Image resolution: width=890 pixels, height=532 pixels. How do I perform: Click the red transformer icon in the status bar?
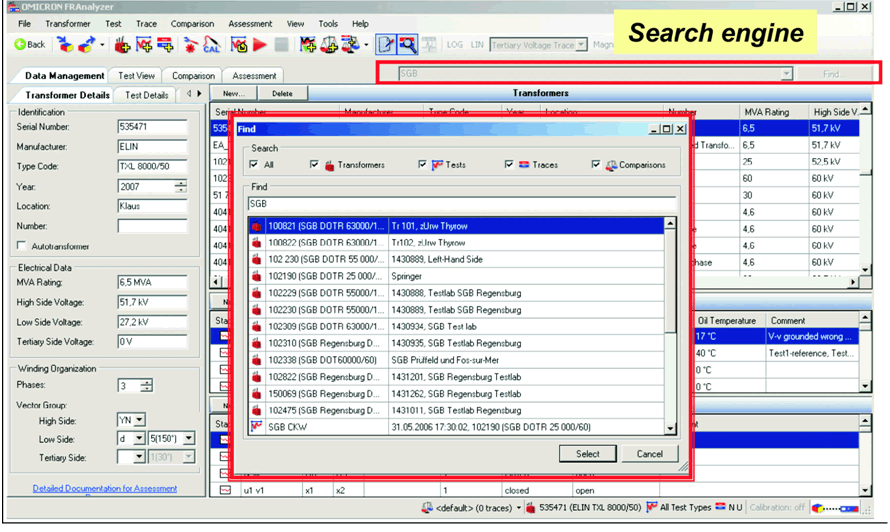click(530, 508)
